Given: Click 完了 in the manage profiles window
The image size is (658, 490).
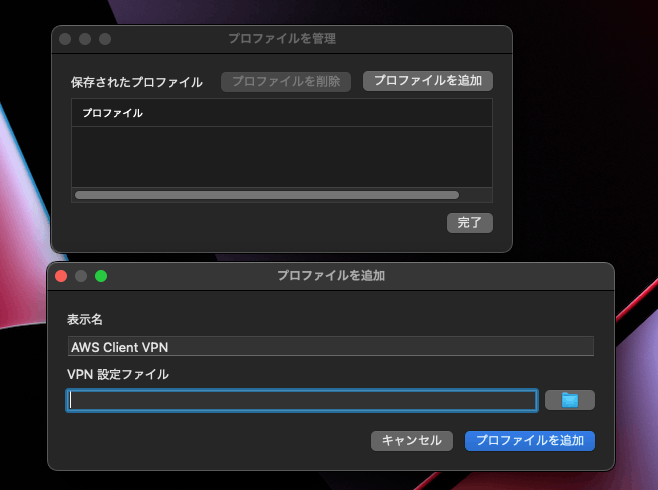Looking at the screenshot, I should point(470,222).
